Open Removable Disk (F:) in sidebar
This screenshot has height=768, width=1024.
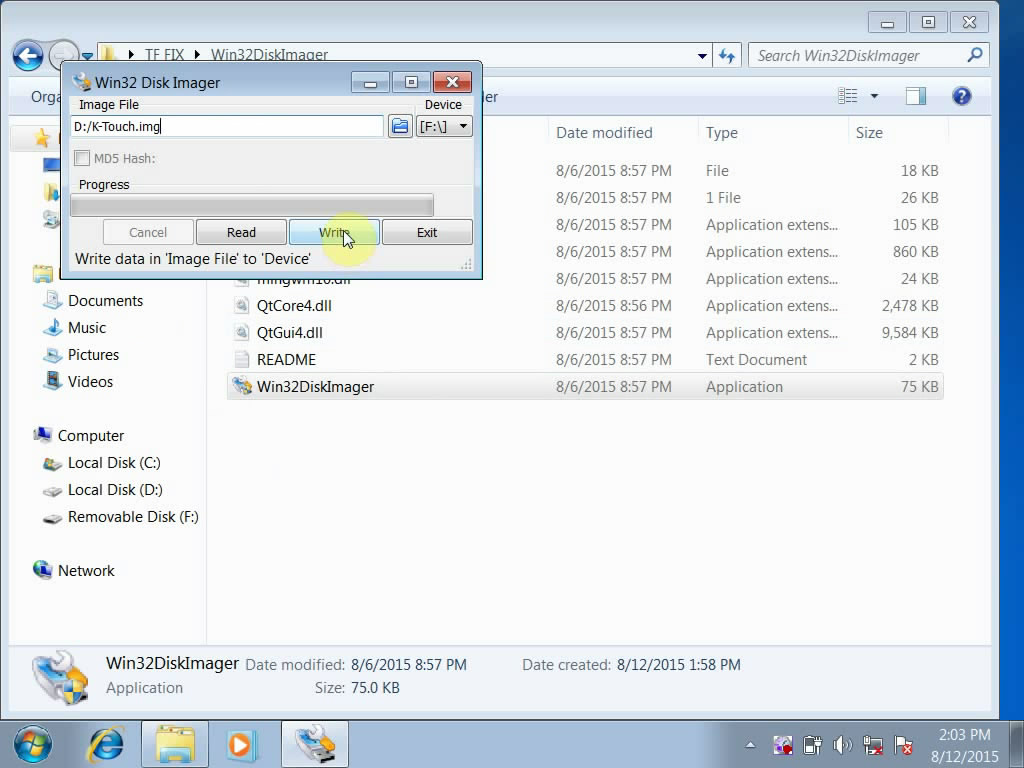[133, 517]
